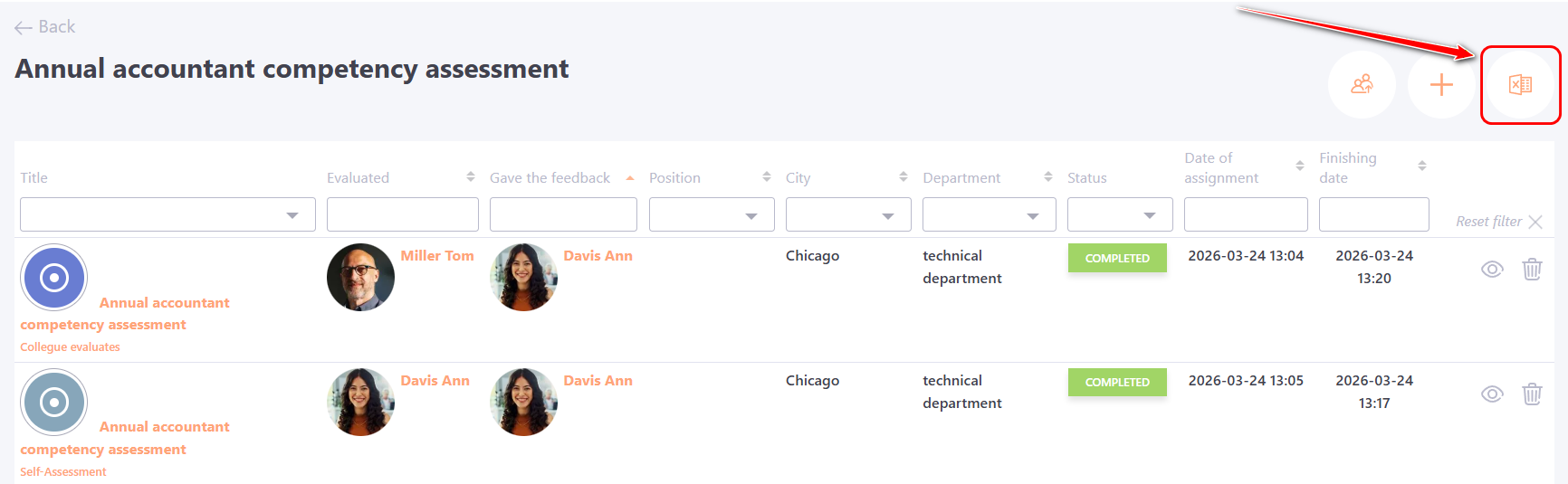
Task: Delete Miller Tom's assessment row via trash icon
Action: pyautogui.click(x=1531, y=270)
